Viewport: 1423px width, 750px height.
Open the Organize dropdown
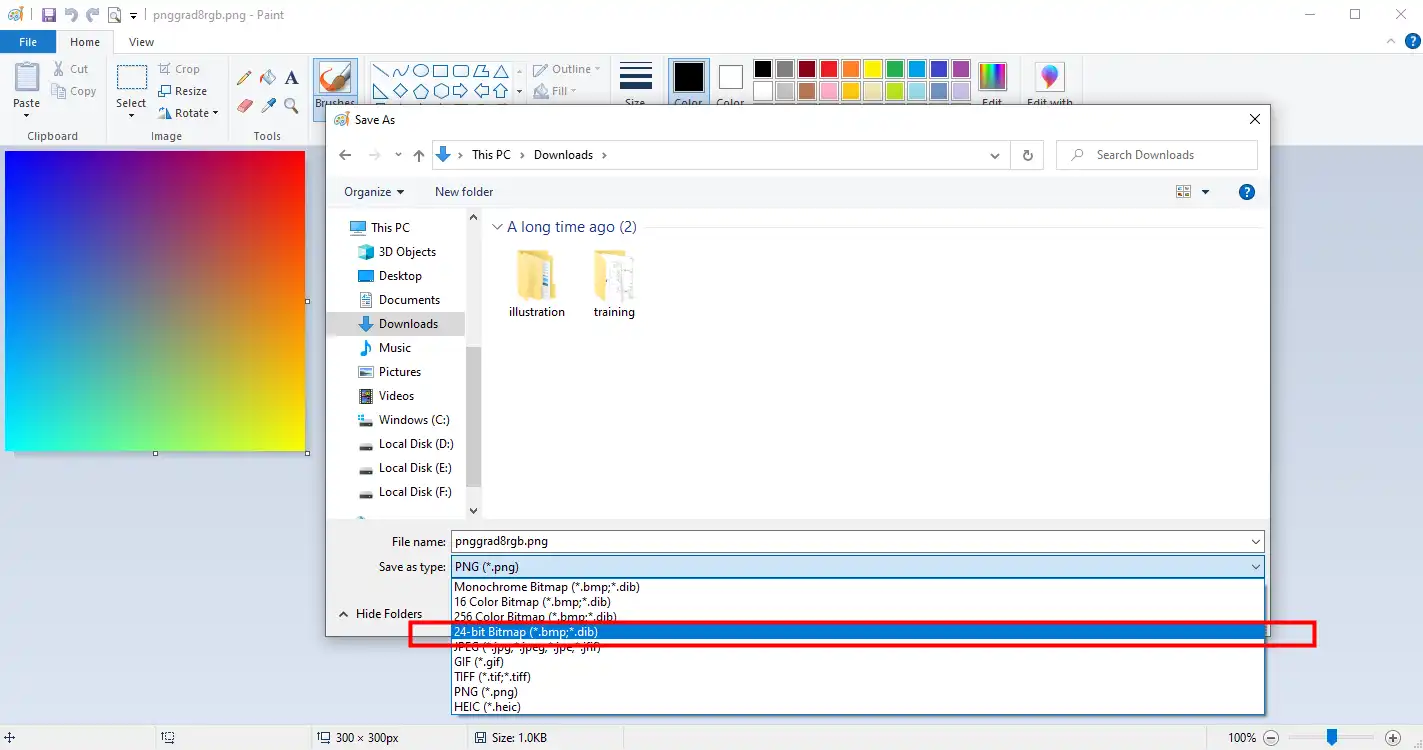[x=374, y=192]
